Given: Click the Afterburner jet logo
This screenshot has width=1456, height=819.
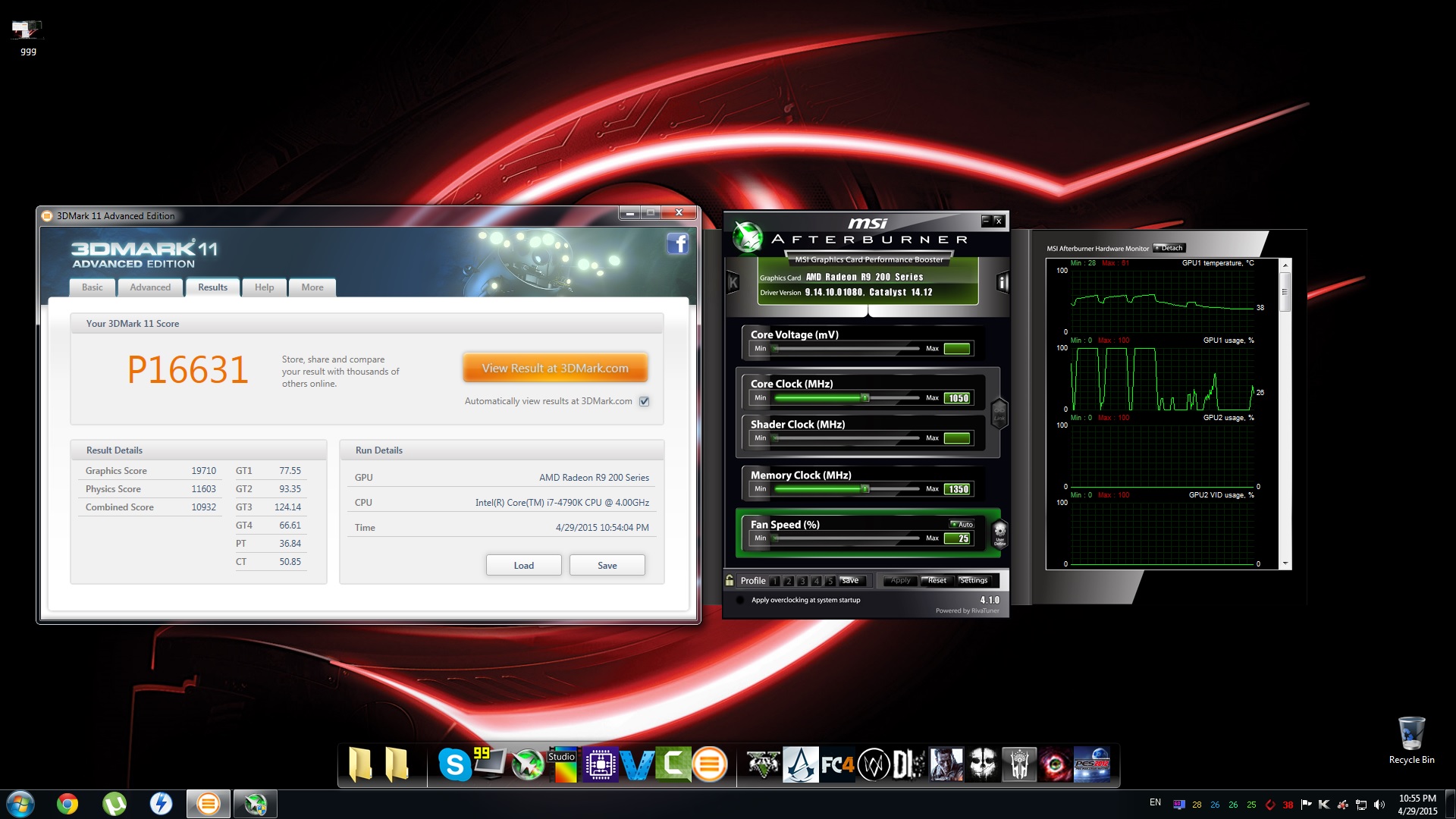Looking at the screenshot, I should click(747, 237).
